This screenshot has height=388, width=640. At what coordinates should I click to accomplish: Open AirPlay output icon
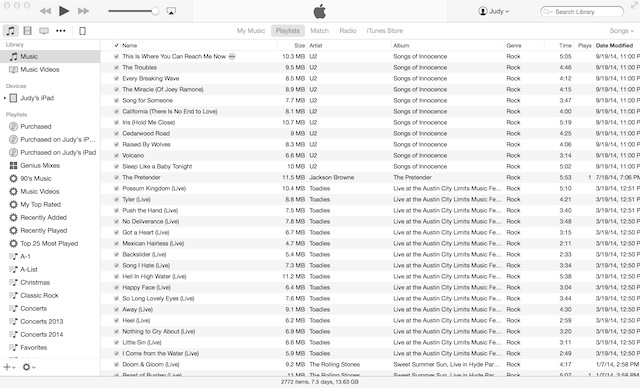pyautogui.click(x=171, y=11)
